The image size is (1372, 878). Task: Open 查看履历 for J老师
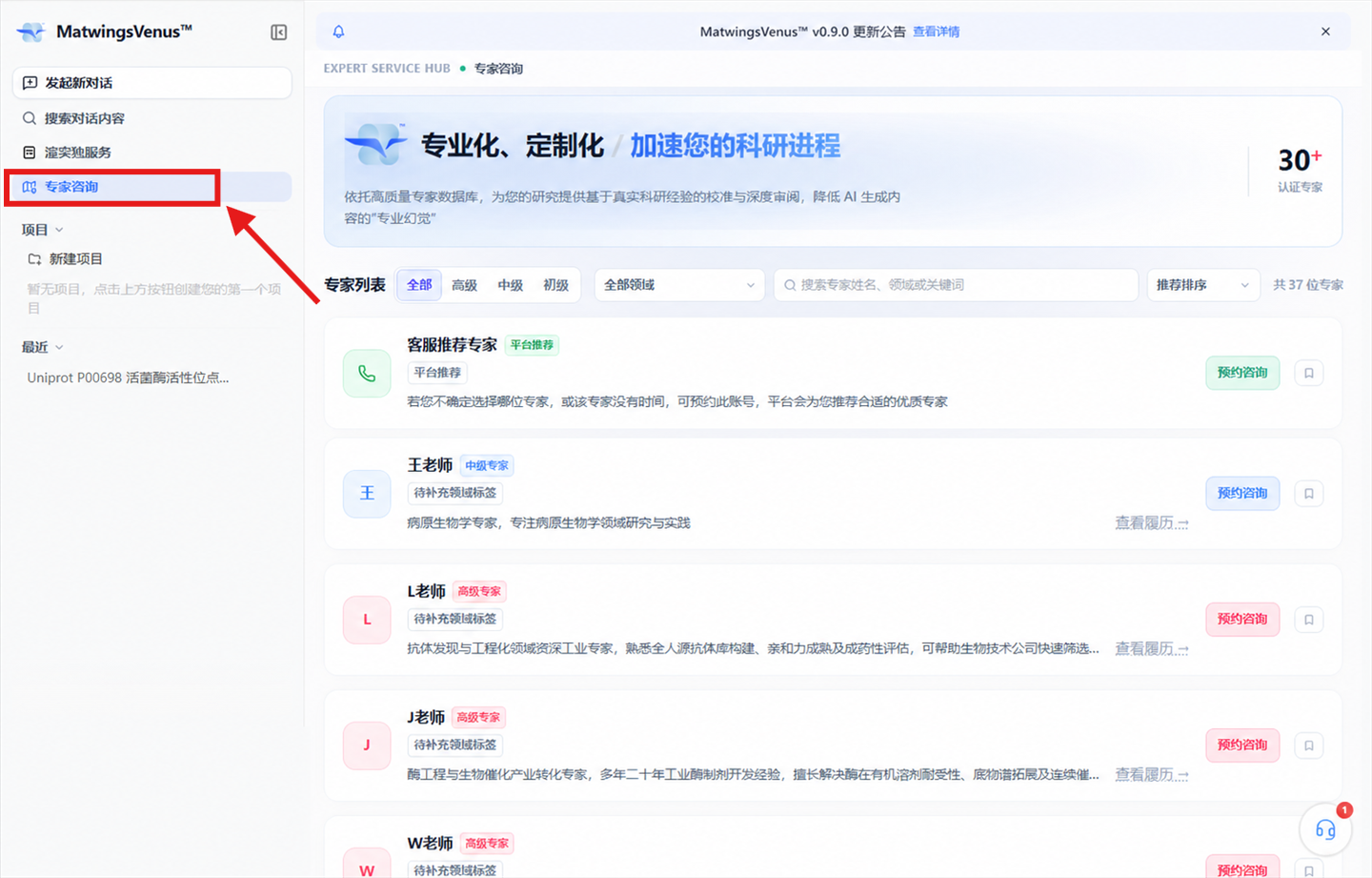[x=1151, y=774]
